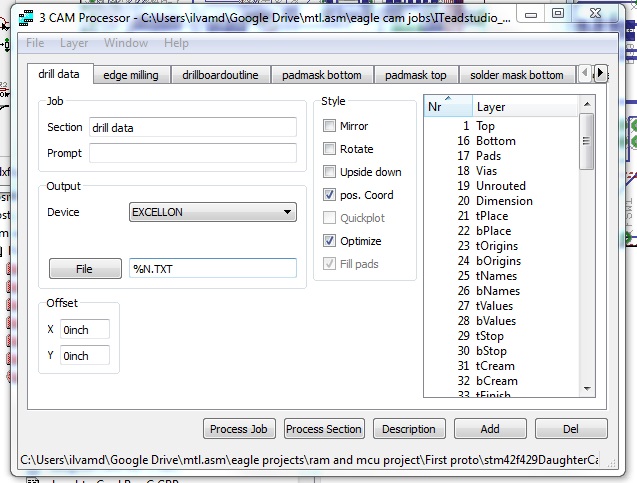Open the Layer menu
This screenshot has width=637, height=483.
pyautogui.click(x=73, y=44)
